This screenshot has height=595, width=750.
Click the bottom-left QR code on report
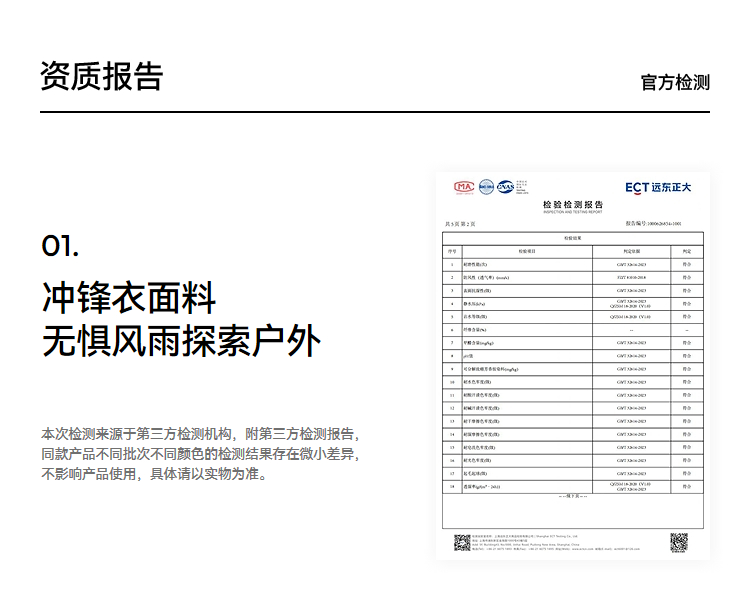[462, 542]
